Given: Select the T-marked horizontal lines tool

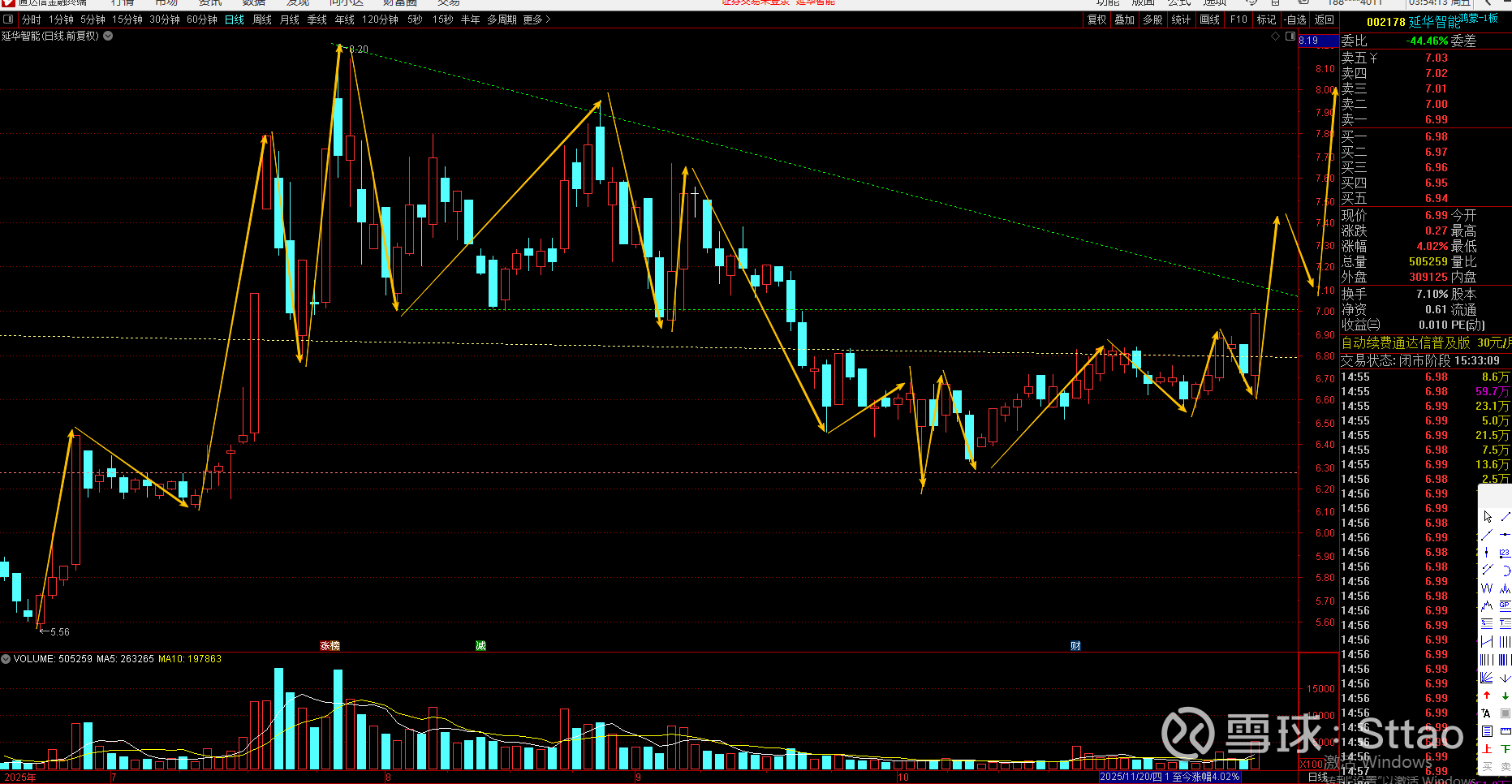Looking at the screenshot, I should point(1506,624).
